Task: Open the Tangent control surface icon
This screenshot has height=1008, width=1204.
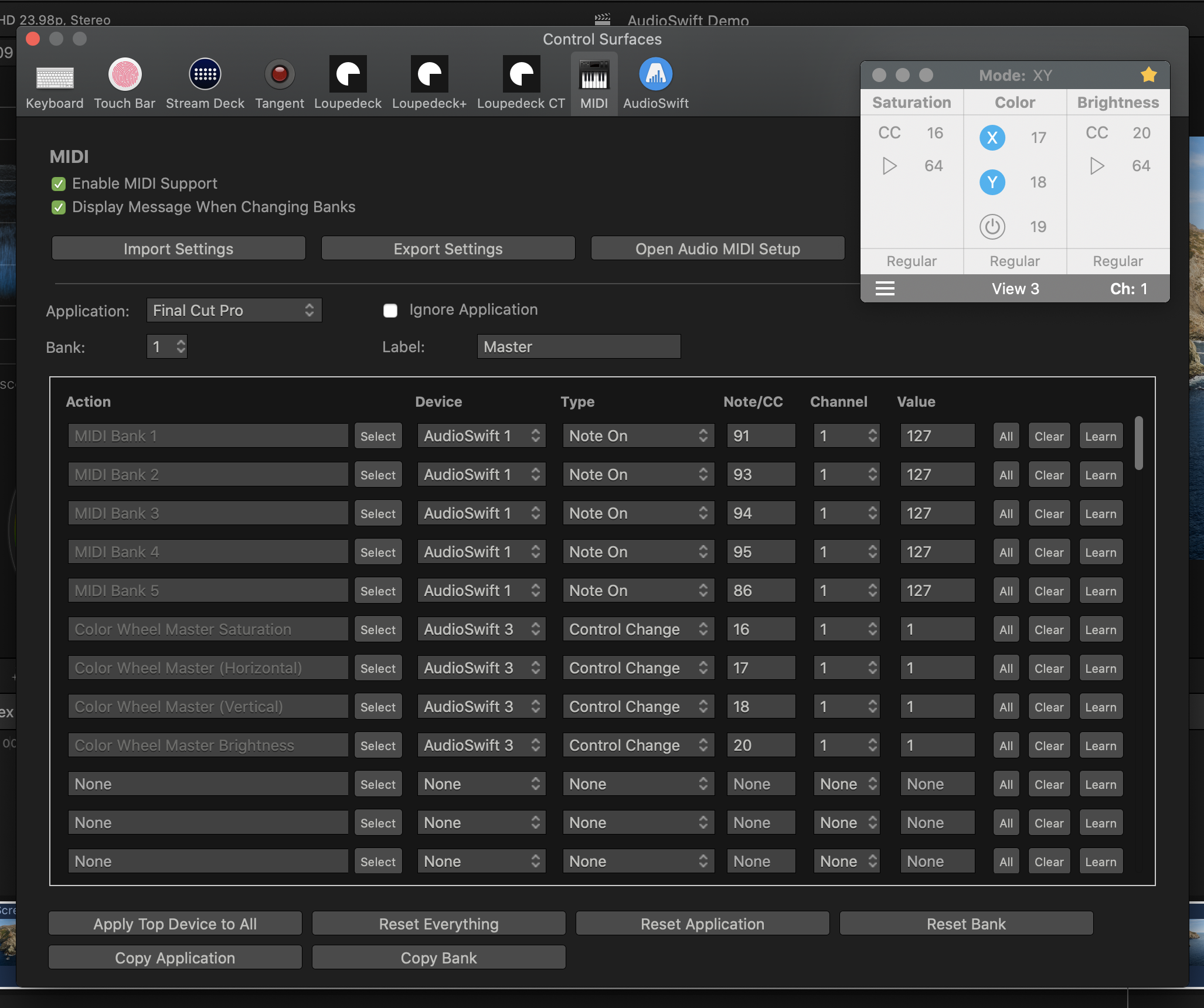Action: 279,82
